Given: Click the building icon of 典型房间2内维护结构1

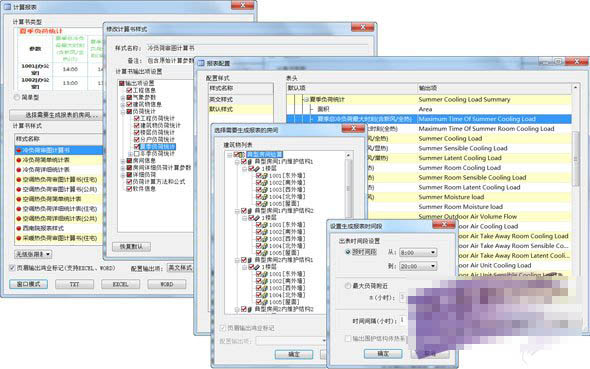Looking at the screenshot, I should pos(250,260).
